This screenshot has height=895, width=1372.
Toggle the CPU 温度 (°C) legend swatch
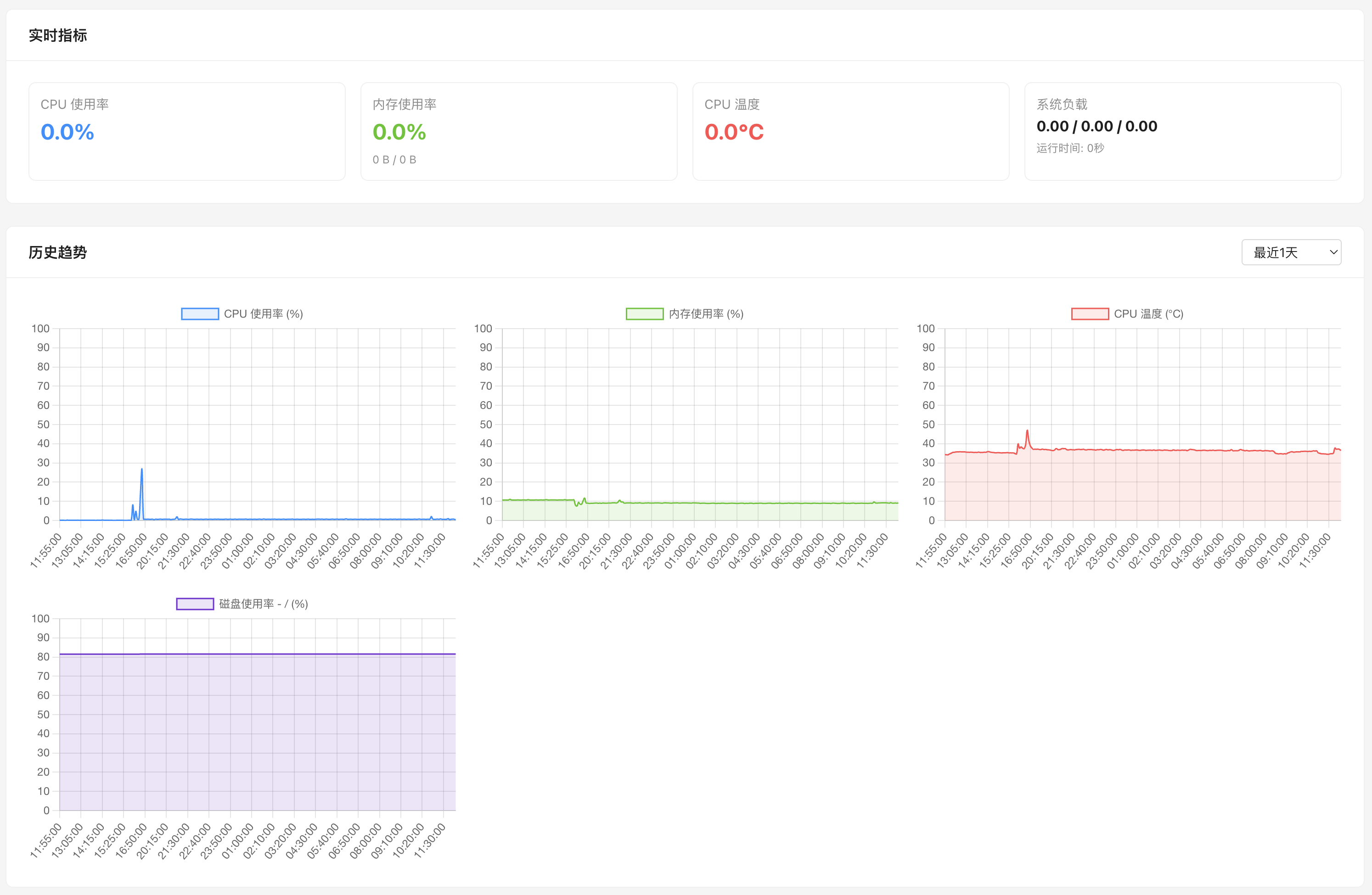coord(1089,314)
